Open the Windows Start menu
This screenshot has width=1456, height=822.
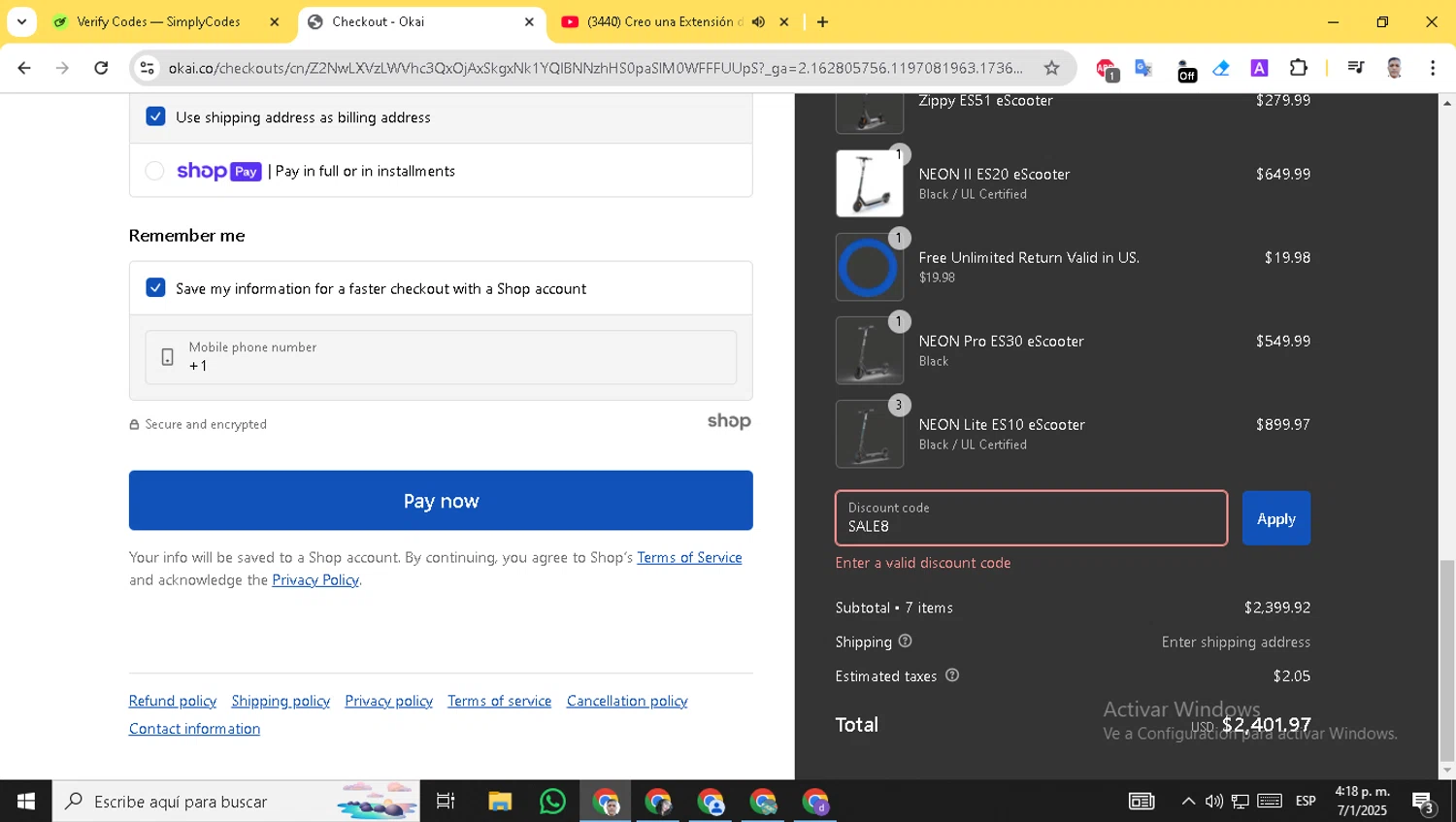(26, 802)
